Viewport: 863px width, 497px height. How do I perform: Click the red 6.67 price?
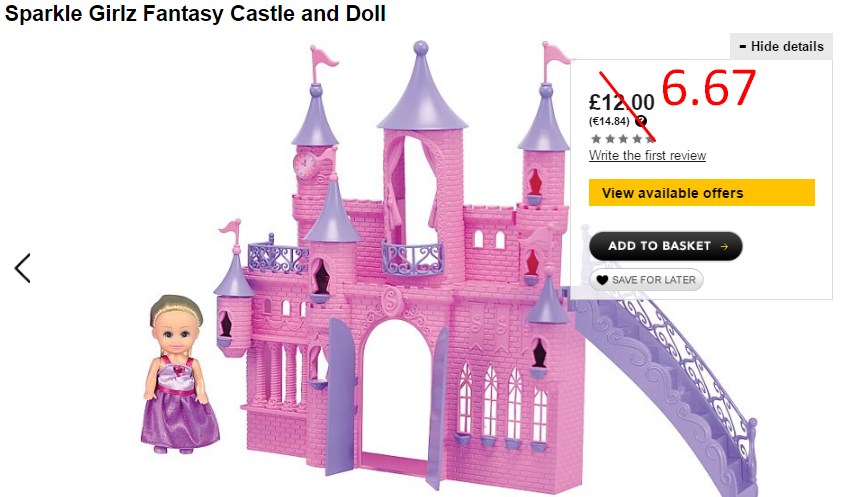pos(709,87)
